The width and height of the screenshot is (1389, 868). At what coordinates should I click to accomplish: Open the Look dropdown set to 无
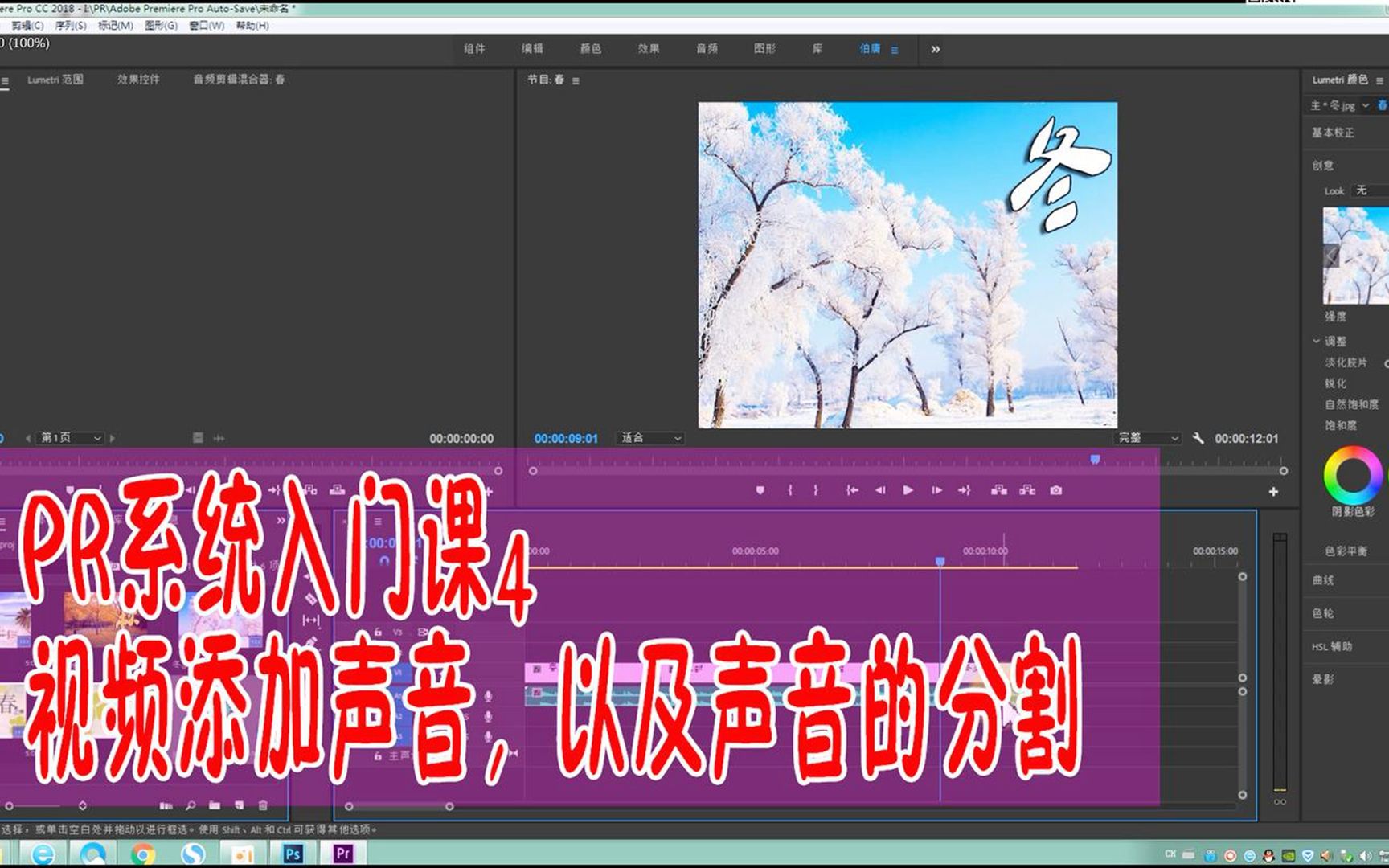(x=1371, y=190)
